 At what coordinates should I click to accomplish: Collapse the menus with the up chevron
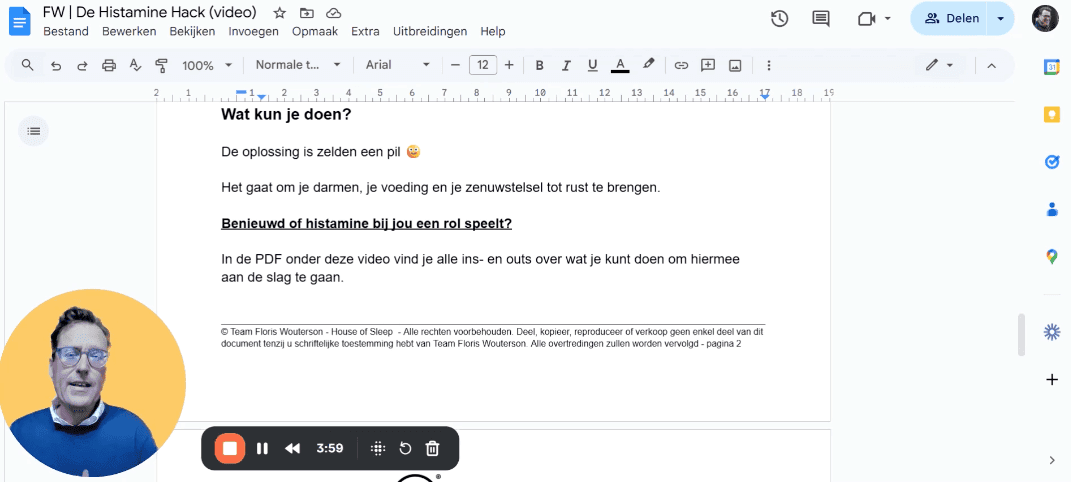(992, 66)
